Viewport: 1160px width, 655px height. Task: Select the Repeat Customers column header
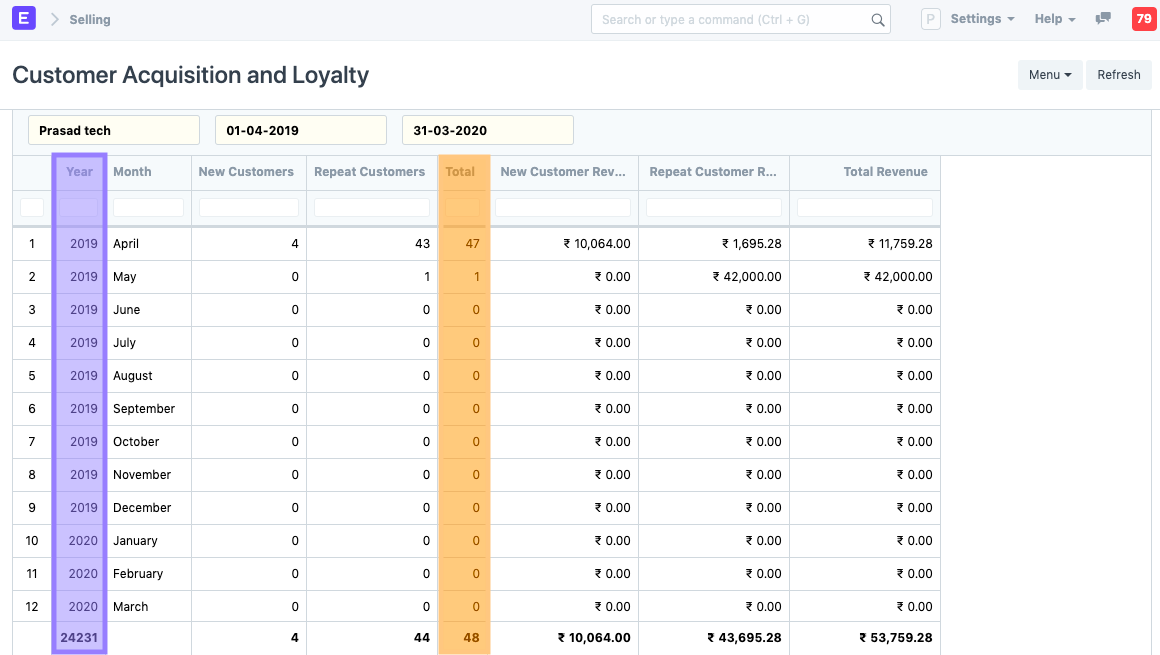pyautogui.click(x=370, y=172)
